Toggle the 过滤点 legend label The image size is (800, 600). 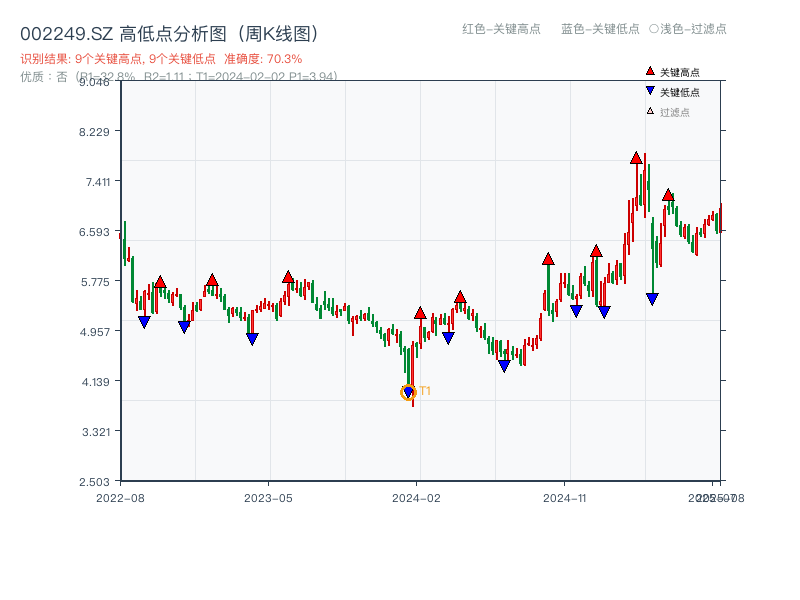tap(675, 112)
